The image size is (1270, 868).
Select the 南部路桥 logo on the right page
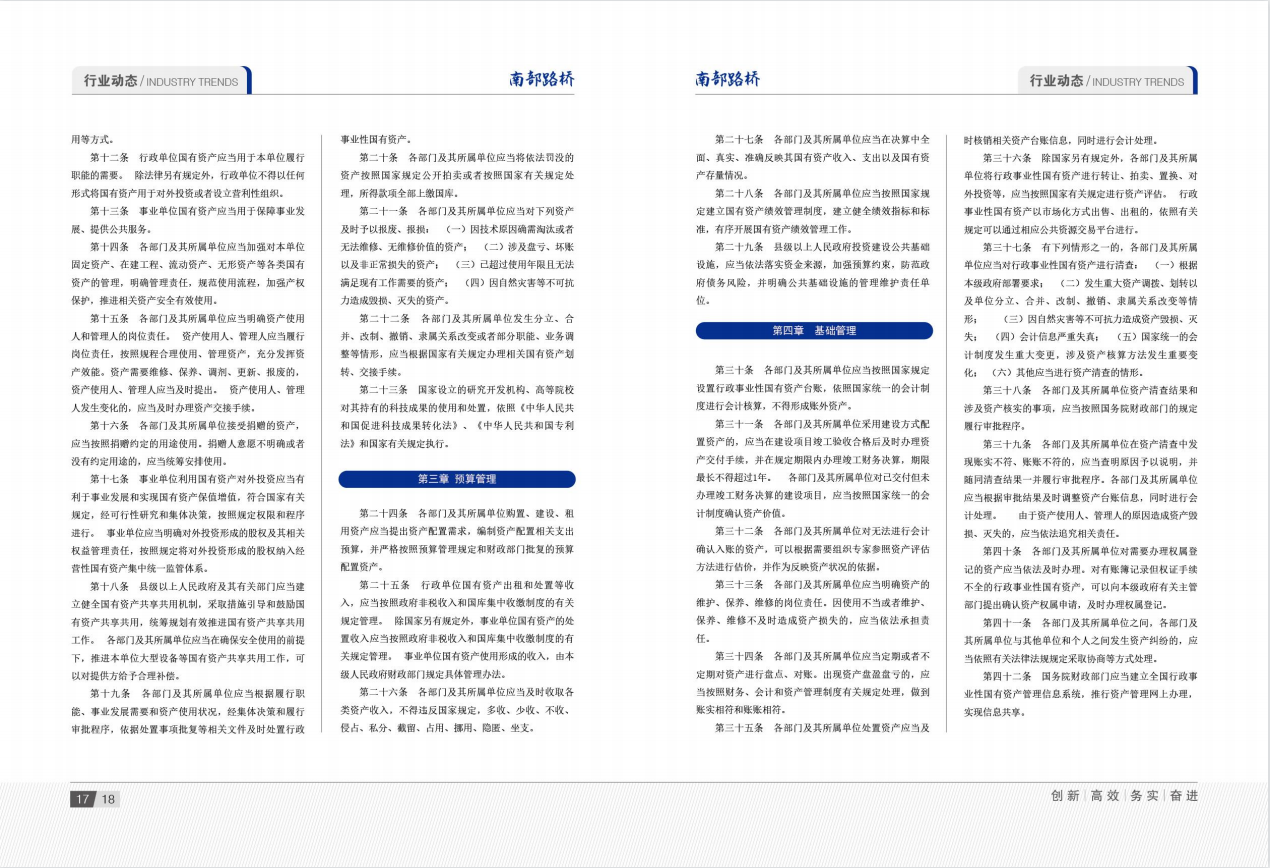point(728,79)
